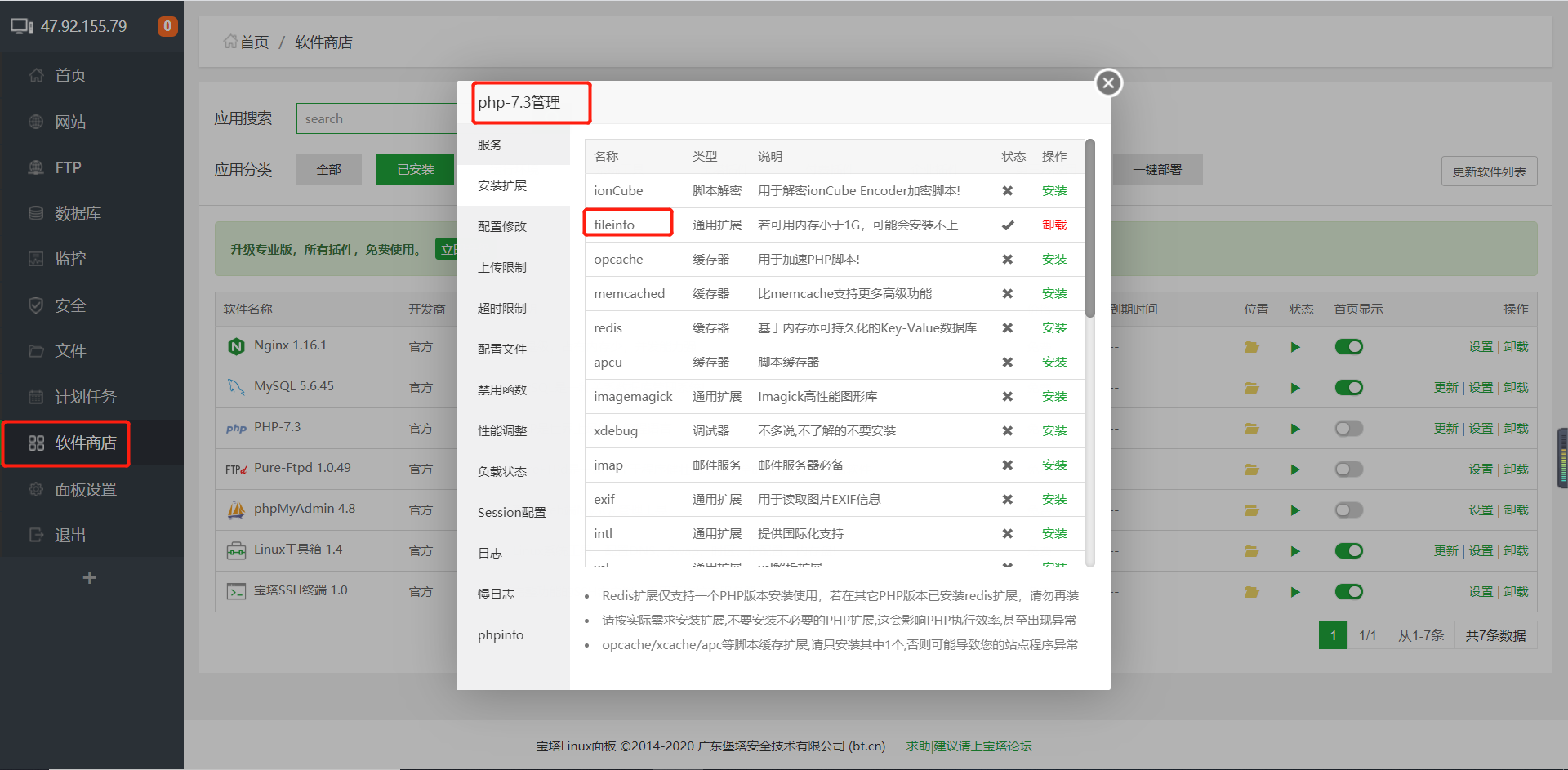This screenshot has width=1568, height=770.
Task: Expand the sidebar plus button
Action: pyautogui.click(x=89, y=576)
